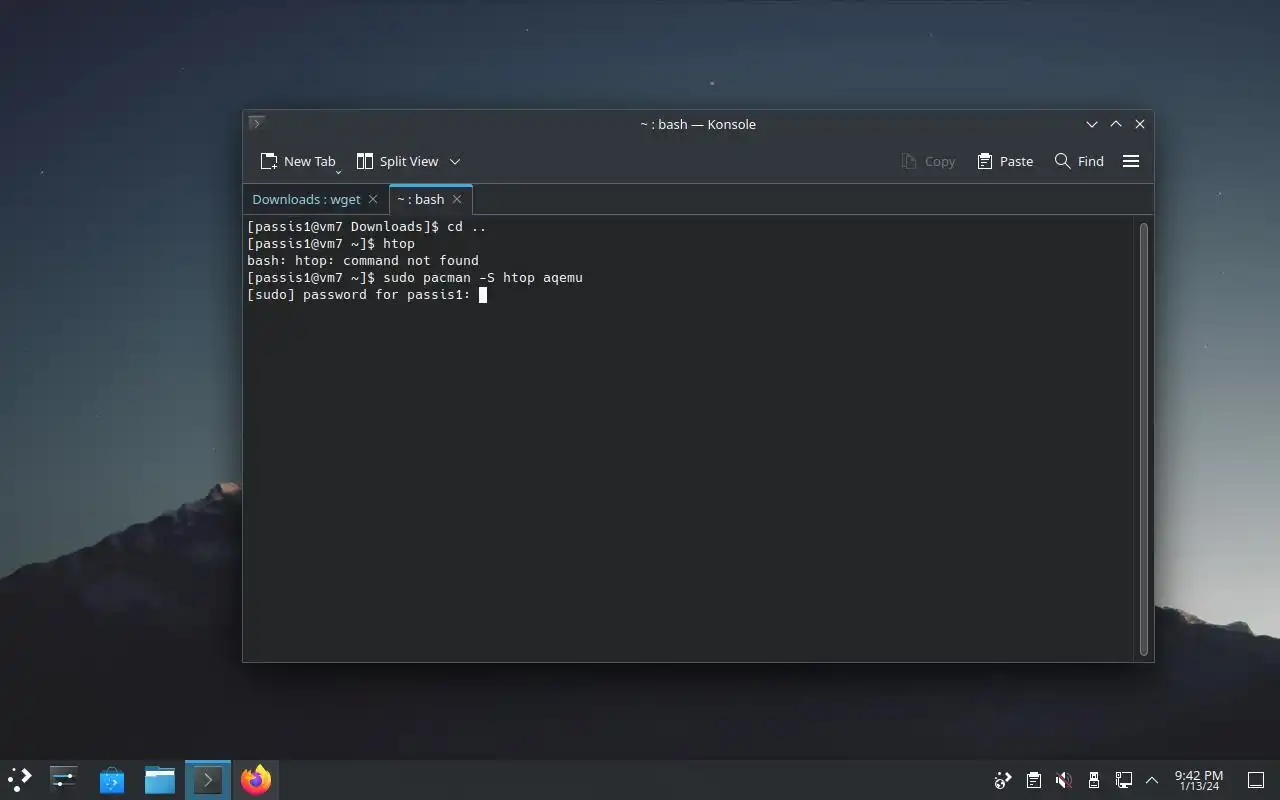Click the "[passis1@vm7 ~]$ htop" line
The height and width of the screenshot is (800, 1280).
click(331, 244)
